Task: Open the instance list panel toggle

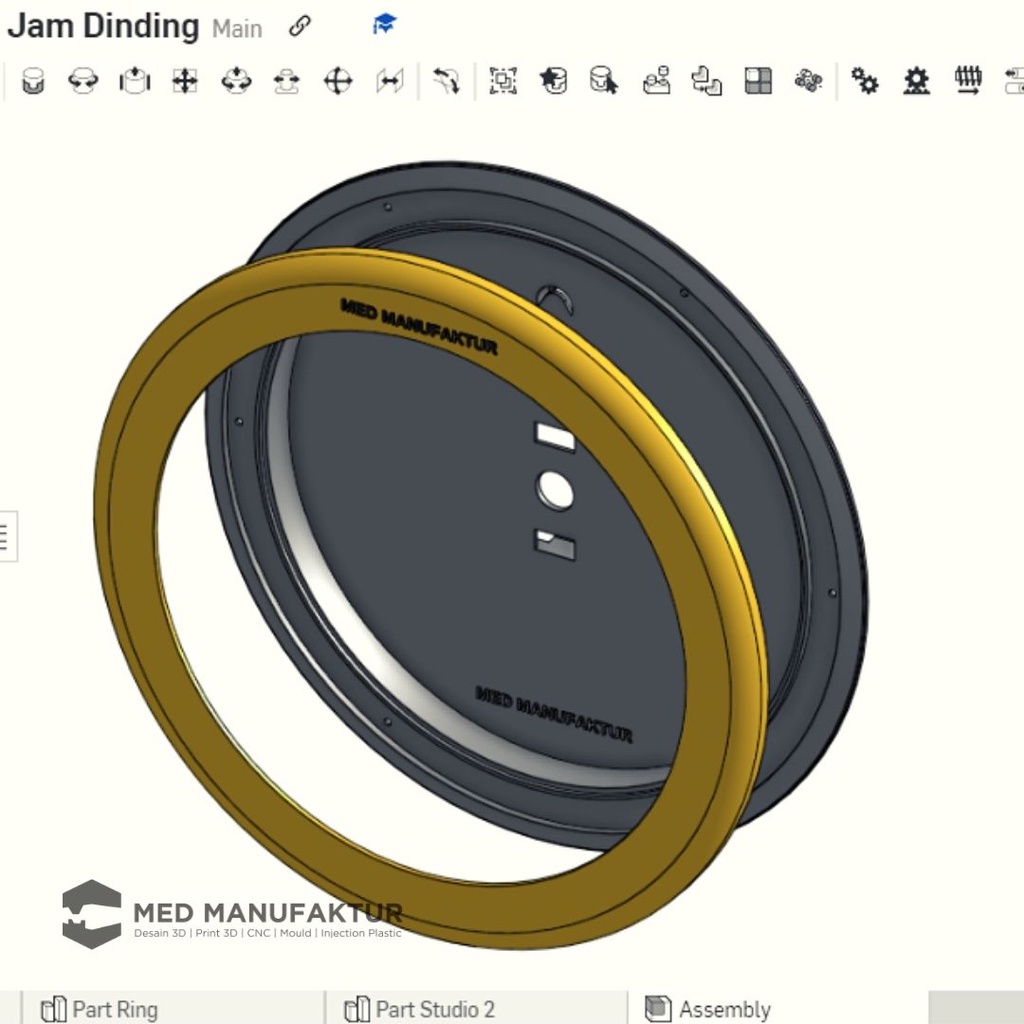Action: (5, 537)
